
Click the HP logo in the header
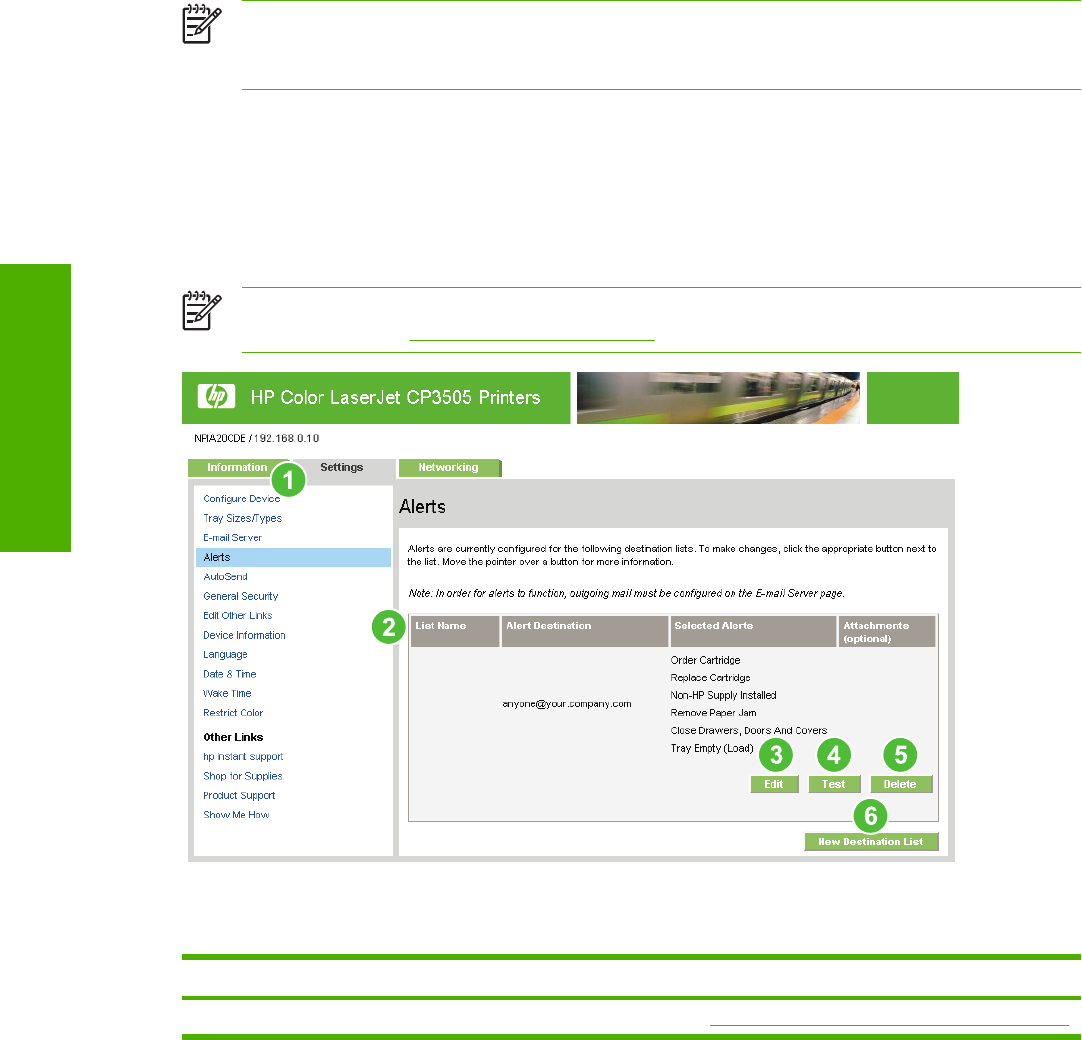click(216, 397)
